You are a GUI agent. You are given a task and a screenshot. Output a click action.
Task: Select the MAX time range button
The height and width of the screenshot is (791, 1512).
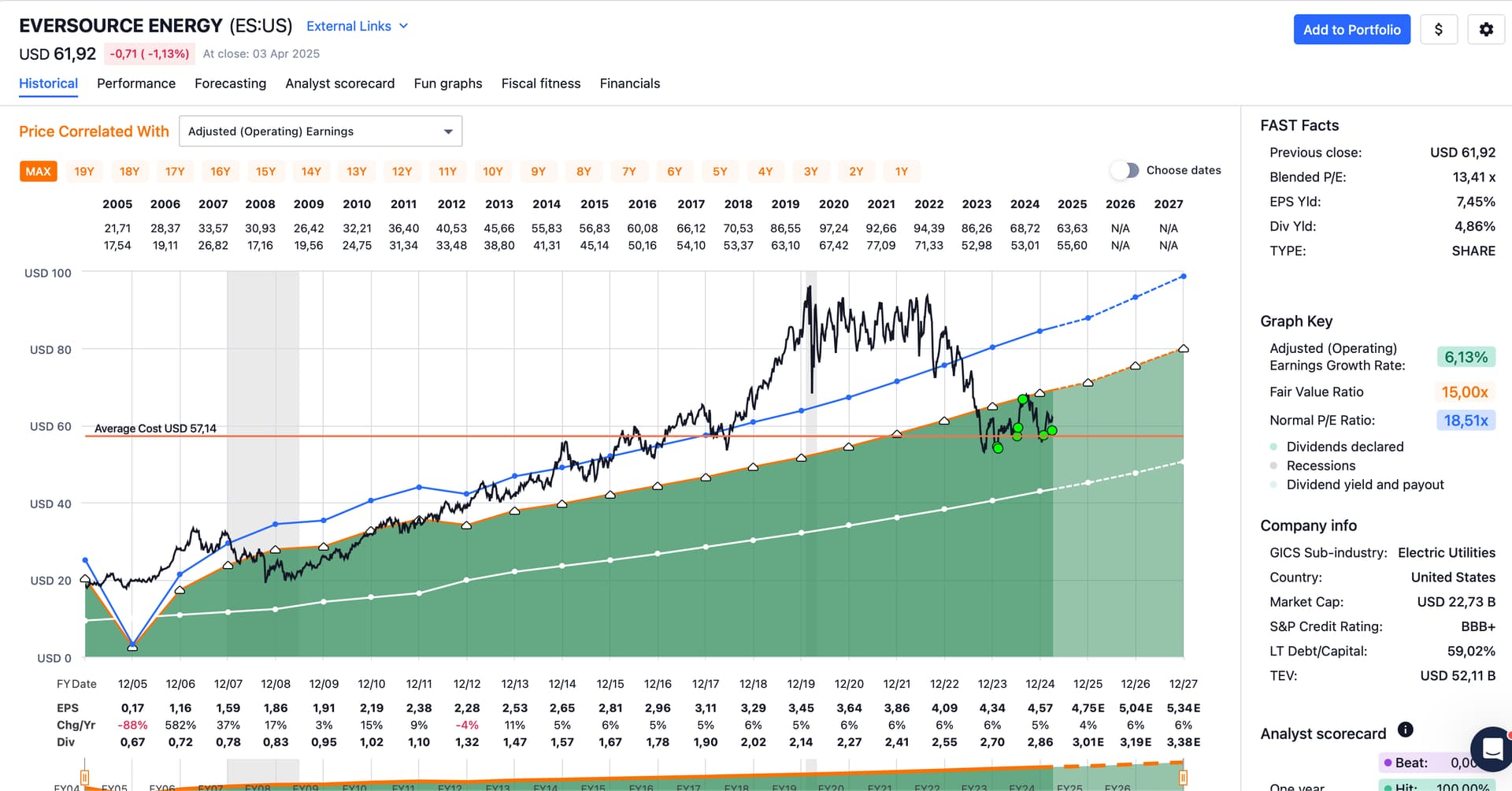pos(38,172)
